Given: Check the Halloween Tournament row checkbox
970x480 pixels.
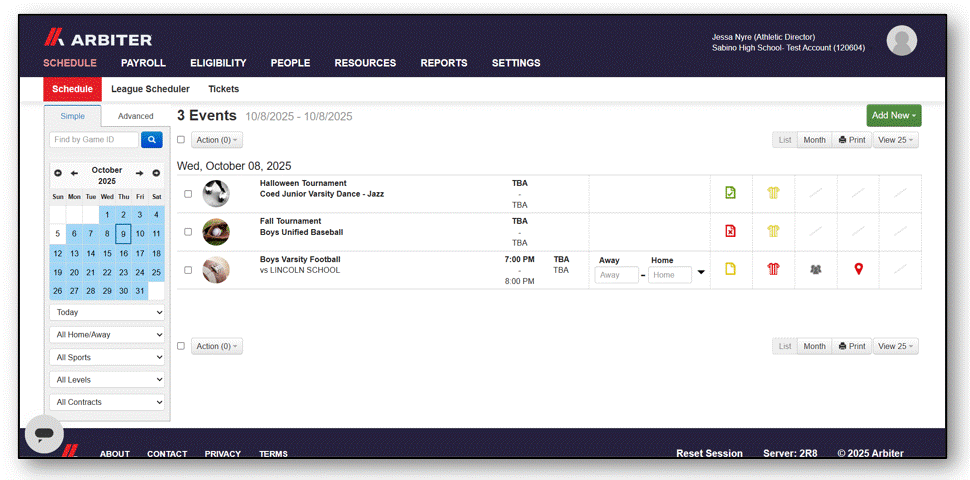Looking at the screenshot, I should 188,194.
